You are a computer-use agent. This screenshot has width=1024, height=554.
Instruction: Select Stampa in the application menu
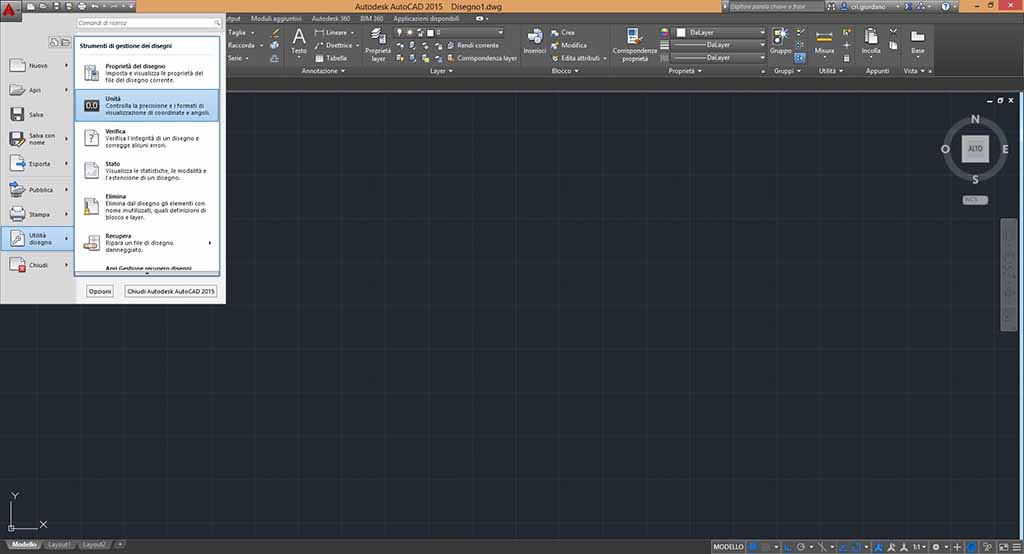click(38, 214)
